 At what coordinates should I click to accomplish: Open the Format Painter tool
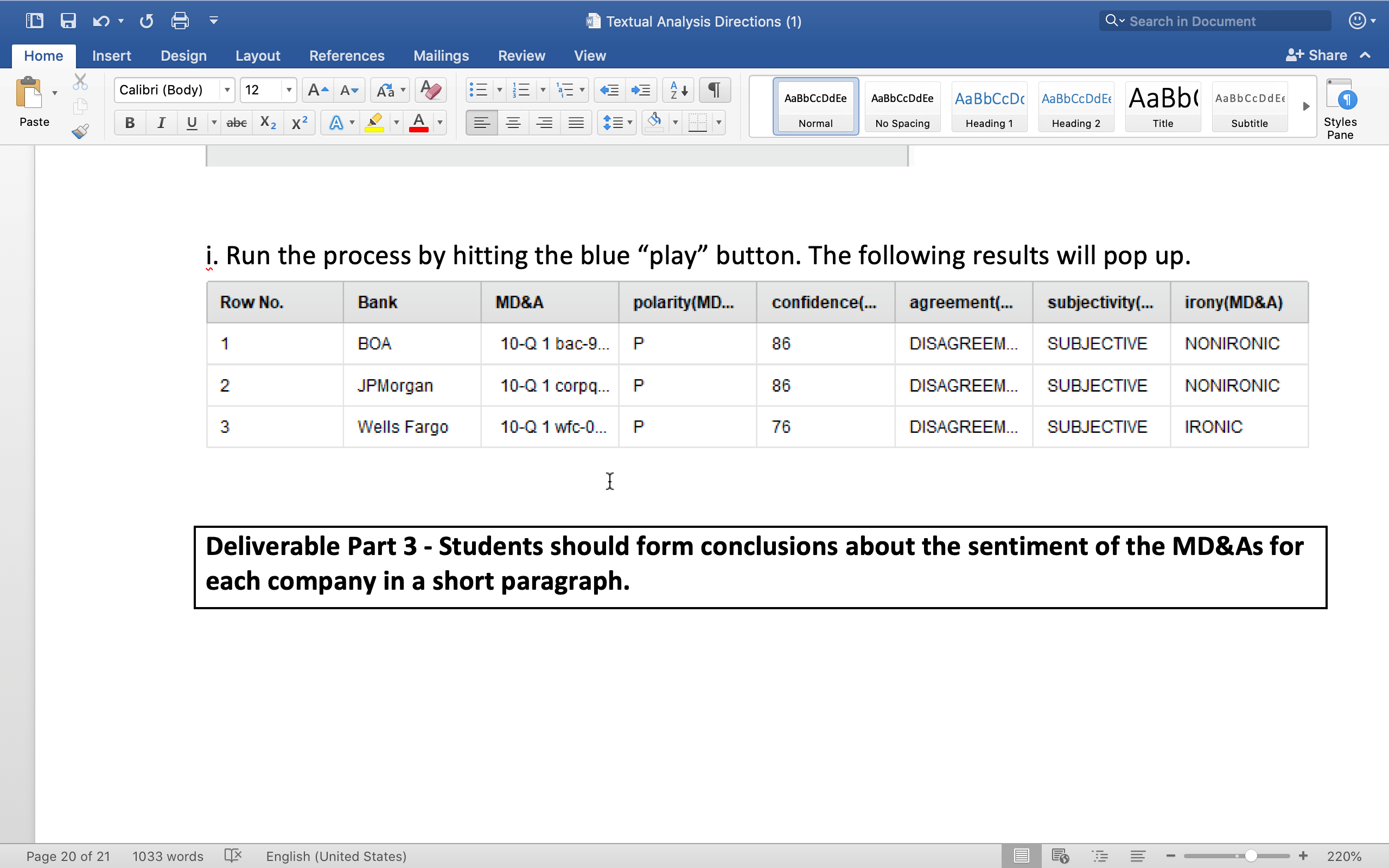80,131
